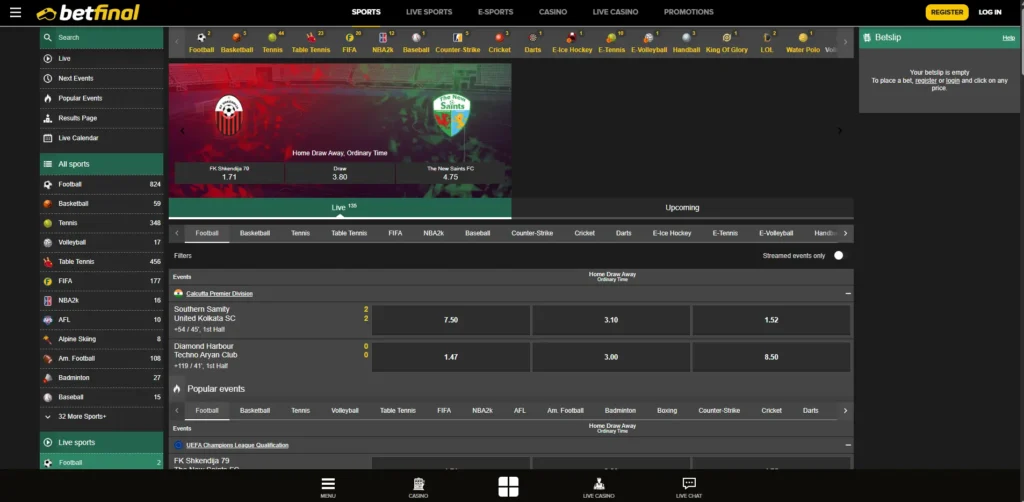Open the E-Sports top menu

click(x=495, y=12)
